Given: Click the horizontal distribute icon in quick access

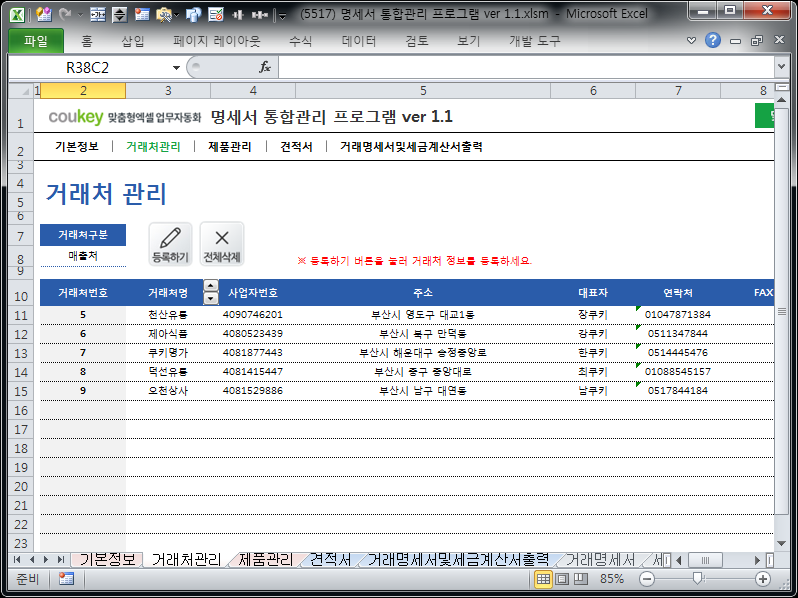Looking at the screenshot, I should [260, 15].
